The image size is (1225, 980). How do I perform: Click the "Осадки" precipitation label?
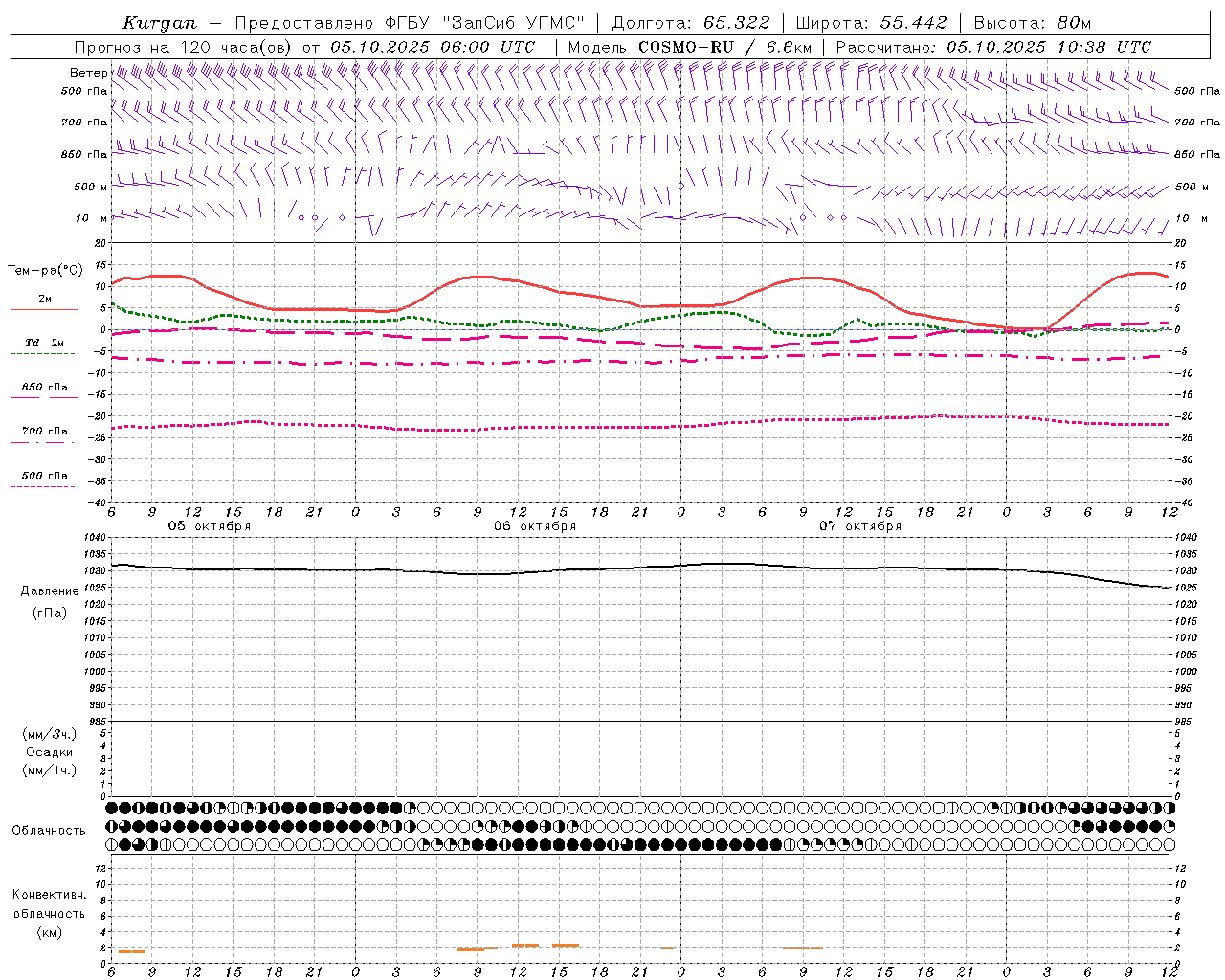(50, 752)
